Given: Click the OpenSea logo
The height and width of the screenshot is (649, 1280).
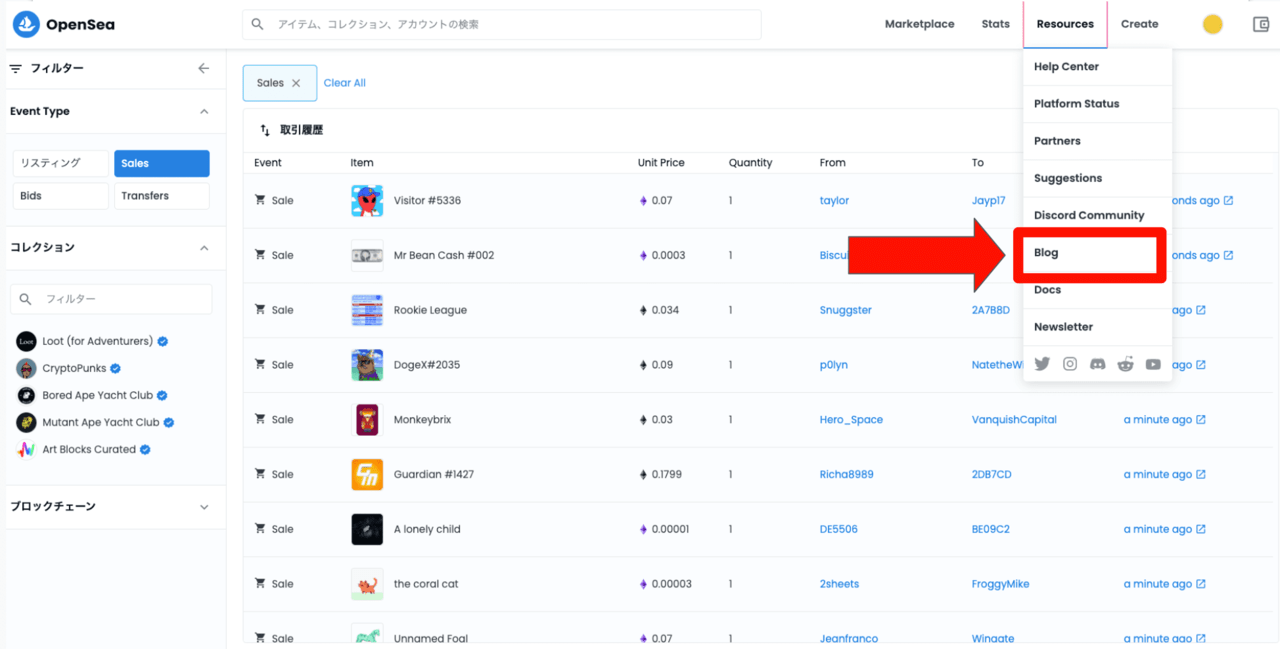Looking at the screenshot, I should coord(63,24).
